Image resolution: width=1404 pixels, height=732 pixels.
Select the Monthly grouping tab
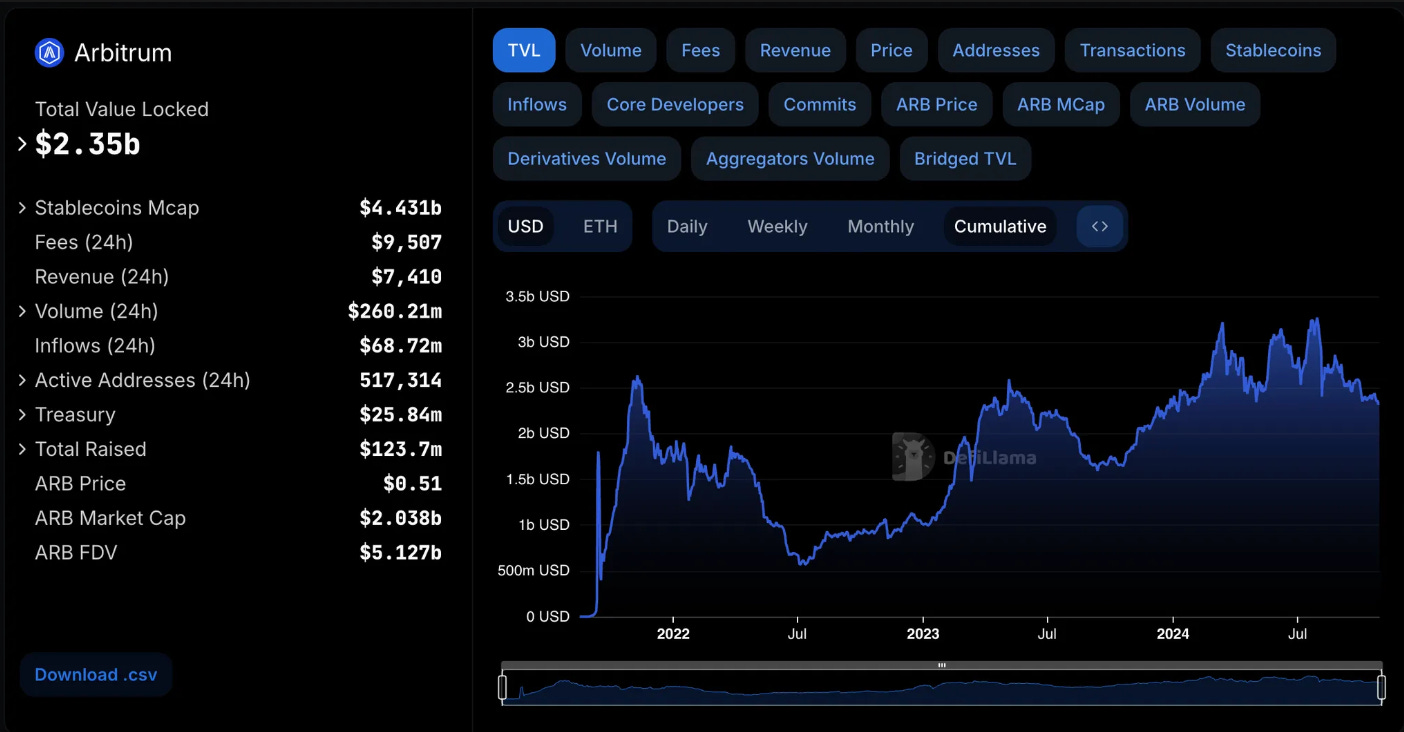880,226
